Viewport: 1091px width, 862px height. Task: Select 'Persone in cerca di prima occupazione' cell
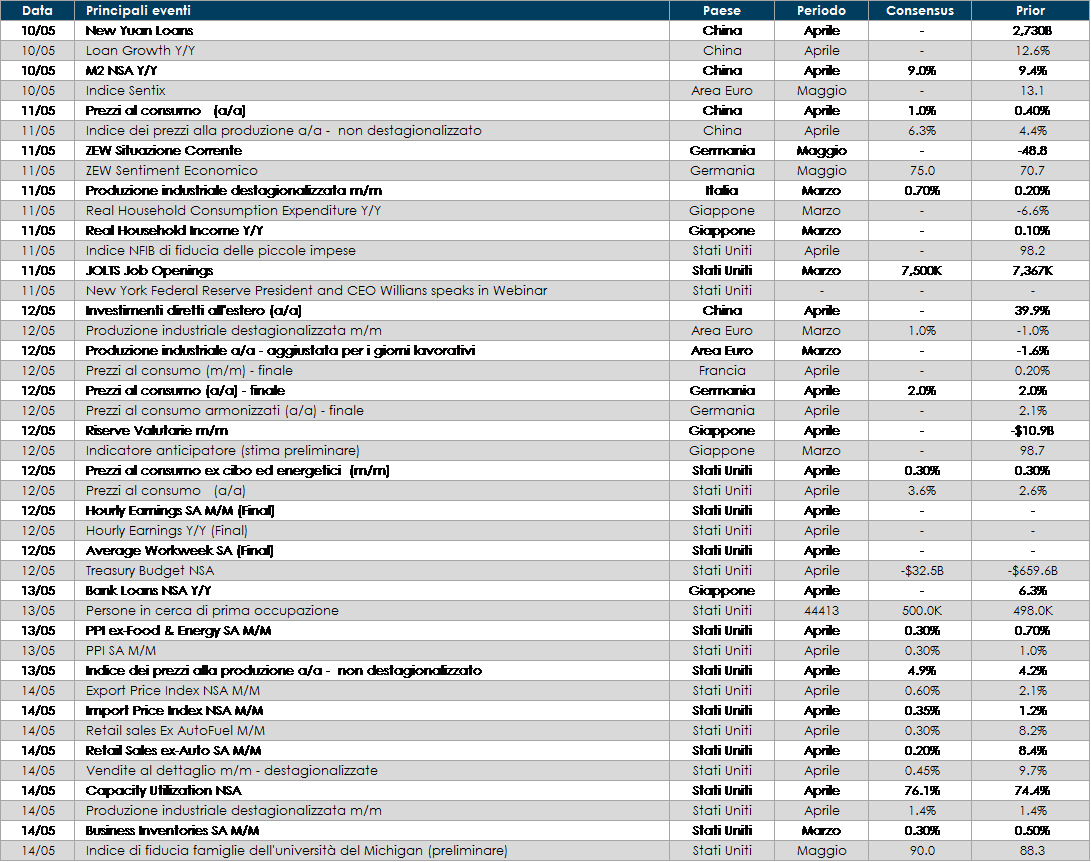212,610
